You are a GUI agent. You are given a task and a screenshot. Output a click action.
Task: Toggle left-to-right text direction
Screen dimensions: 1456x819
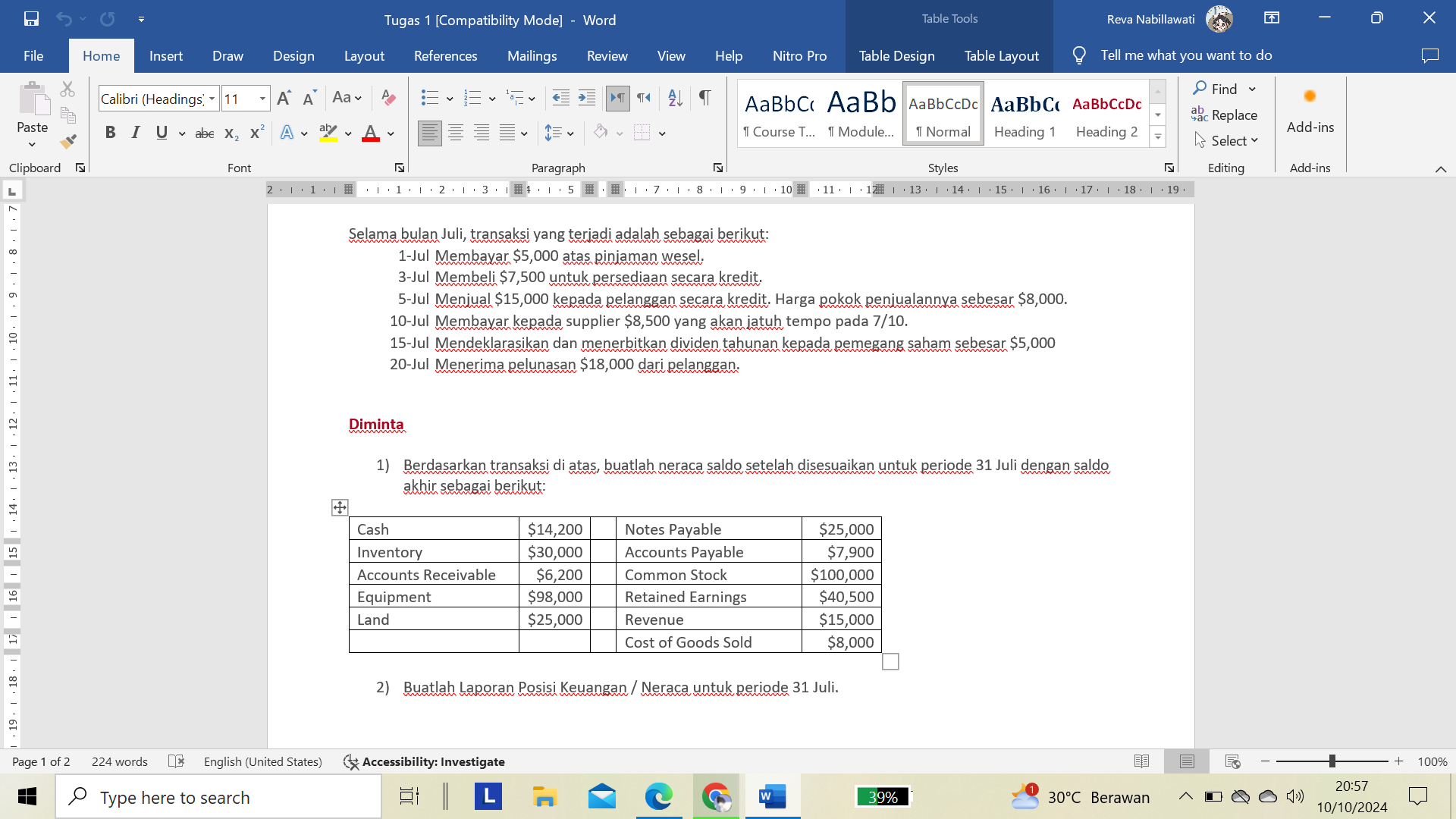(x=618, y=99)
